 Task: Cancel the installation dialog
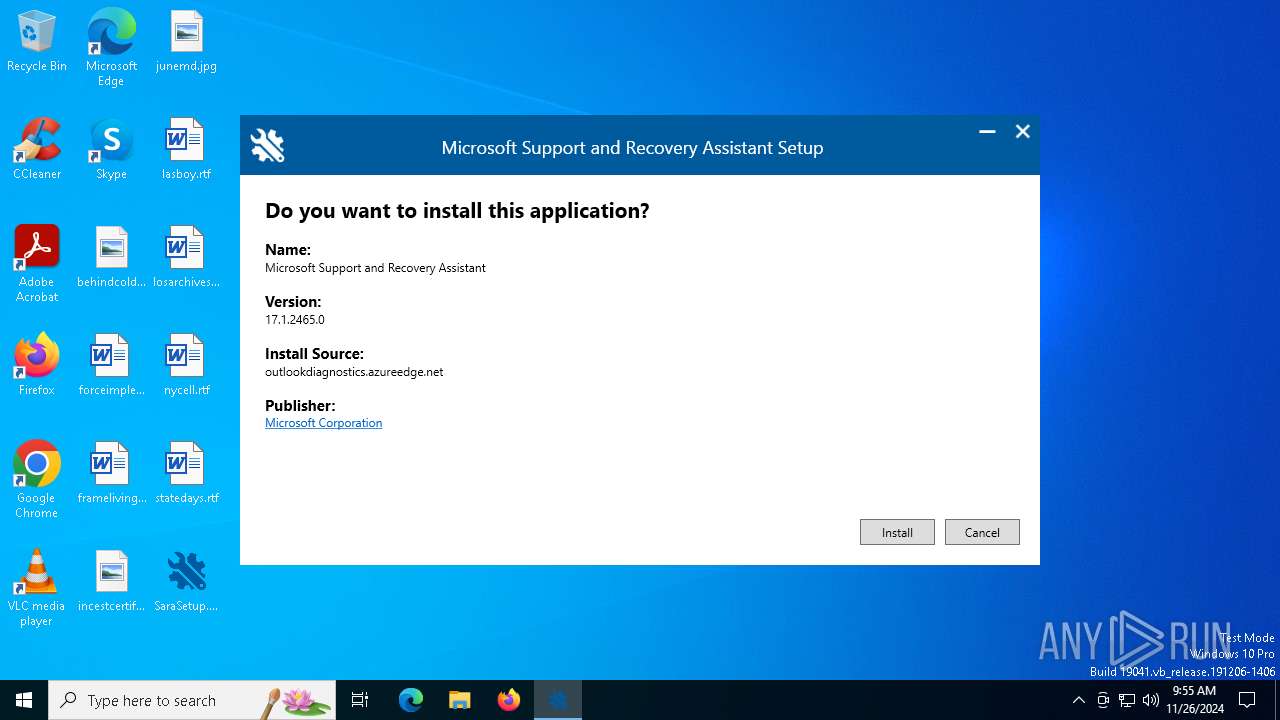[x=982, y=532]
